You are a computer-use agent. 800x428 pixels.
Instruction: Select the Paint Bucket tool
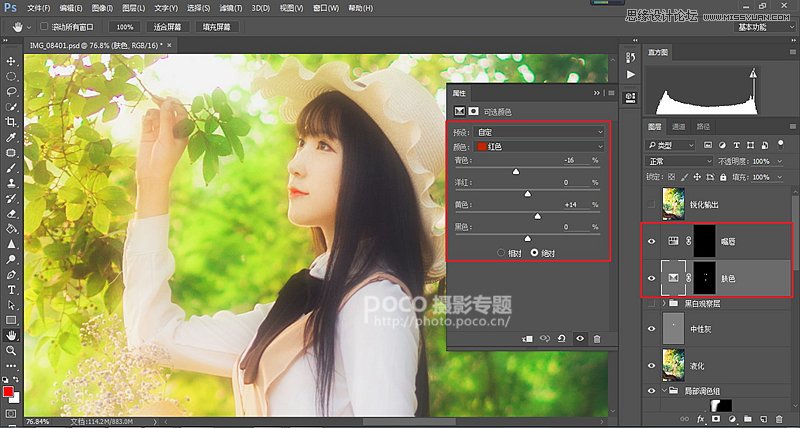(x=11, y=229)
